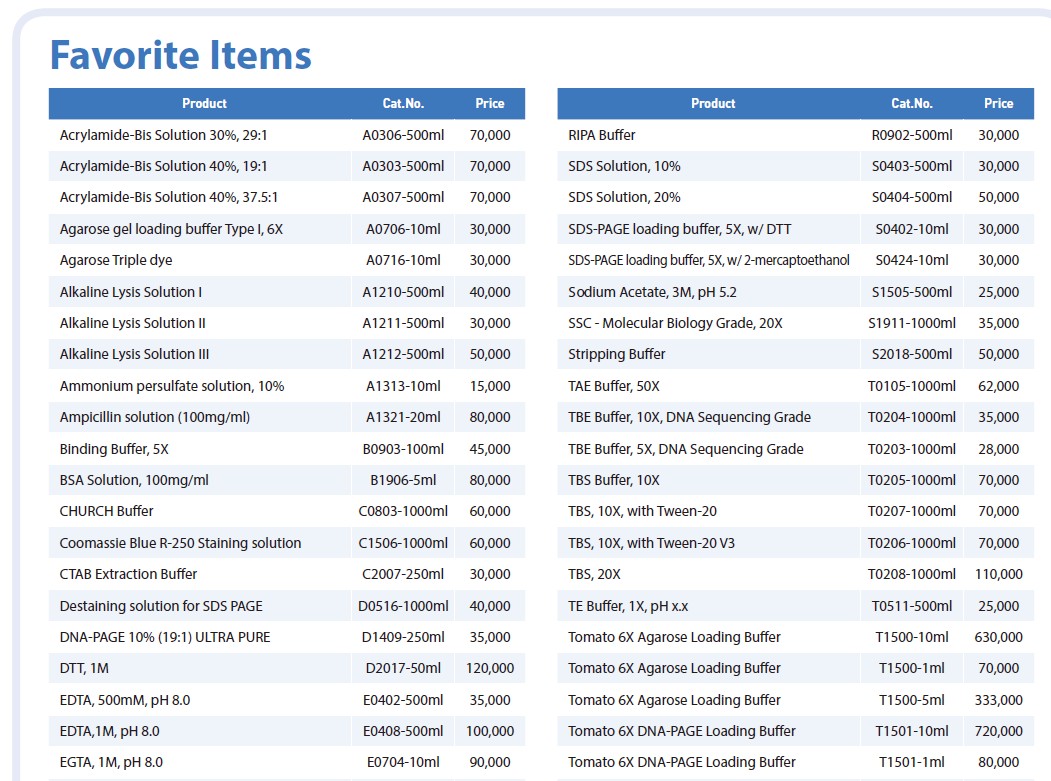The image size is (1051, 781).
Task: Select Binding Buffer, 5X product
Action: [114, 449]
